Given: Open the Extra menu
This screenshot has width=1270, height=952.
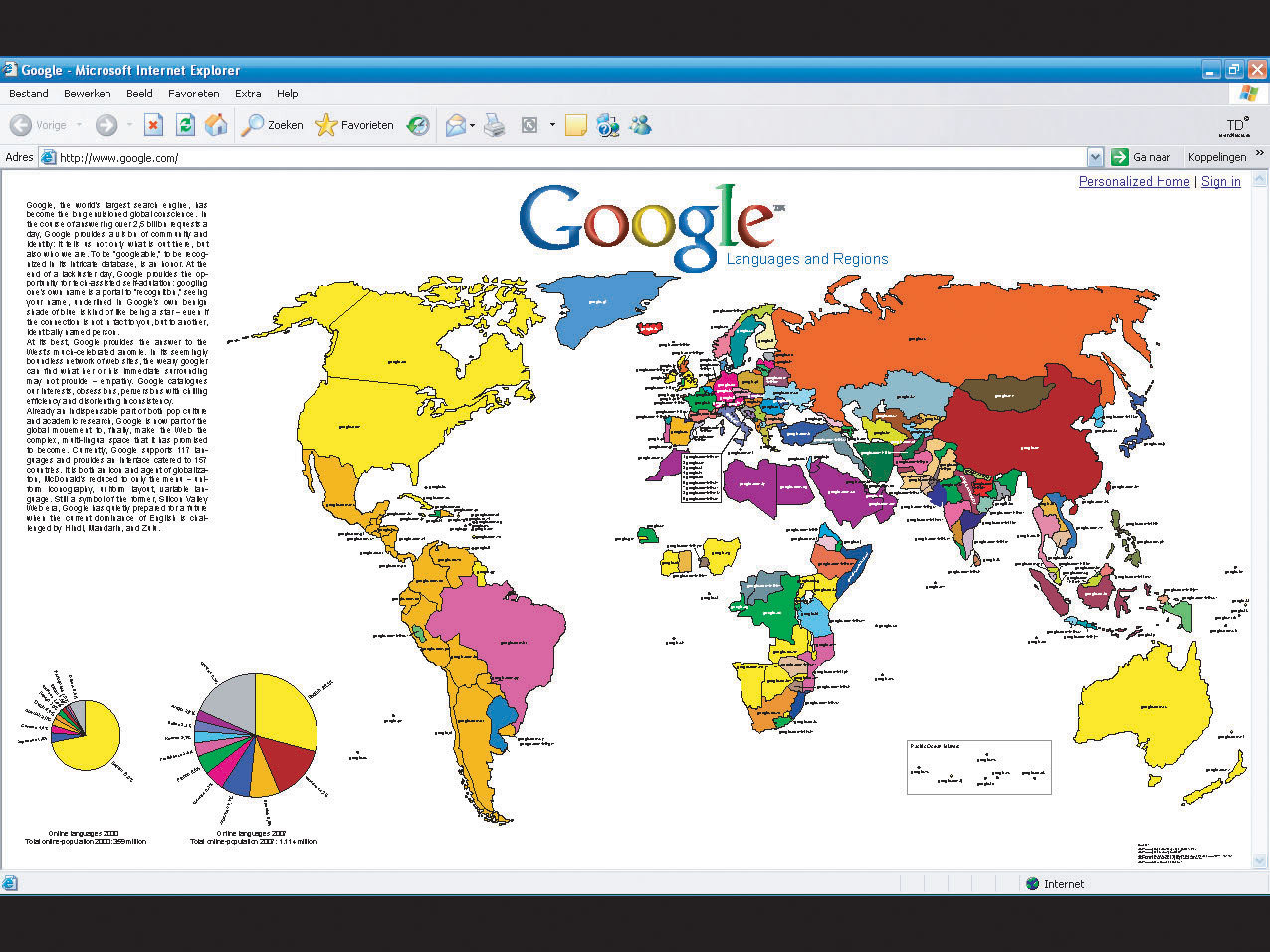Looking at the screenshot, I should [248, 94].
